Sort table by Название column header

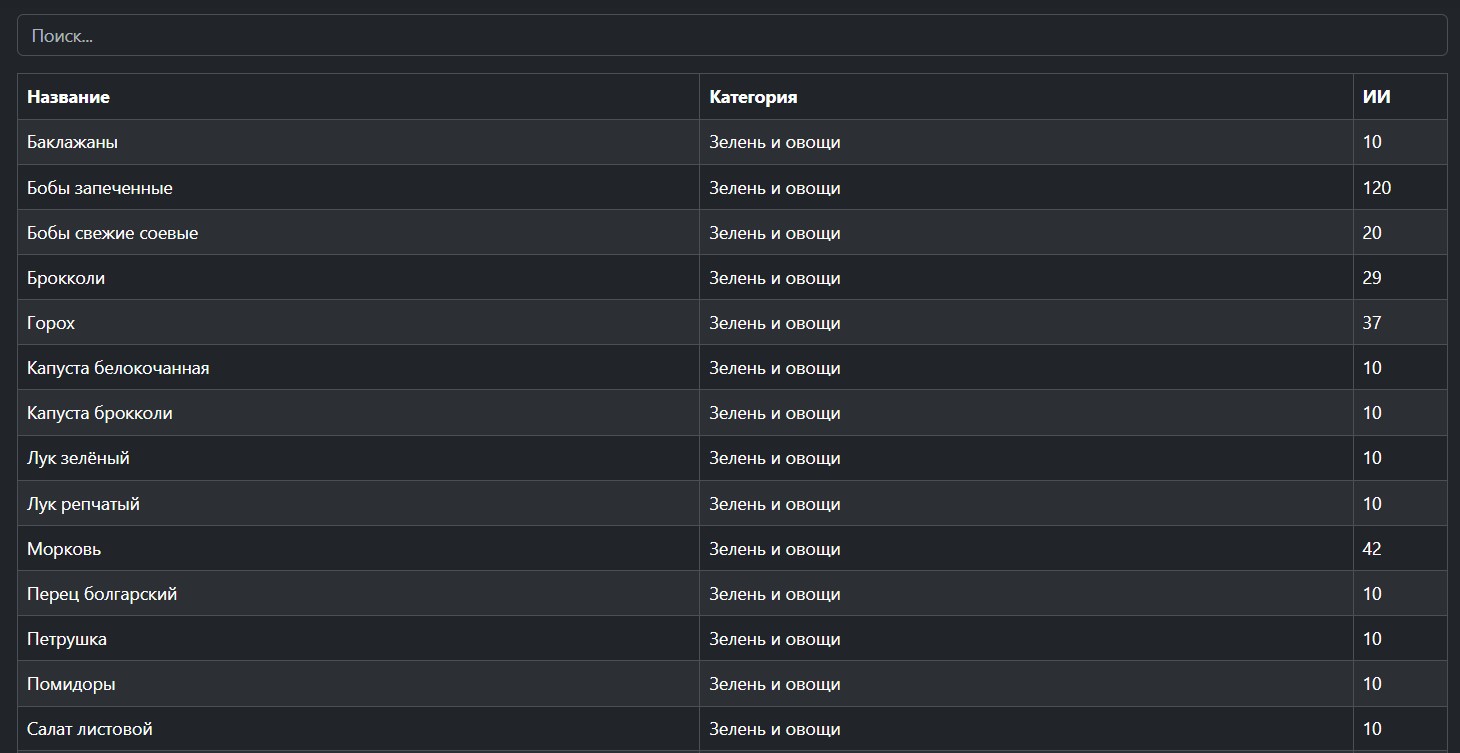(x=69, y=97)
